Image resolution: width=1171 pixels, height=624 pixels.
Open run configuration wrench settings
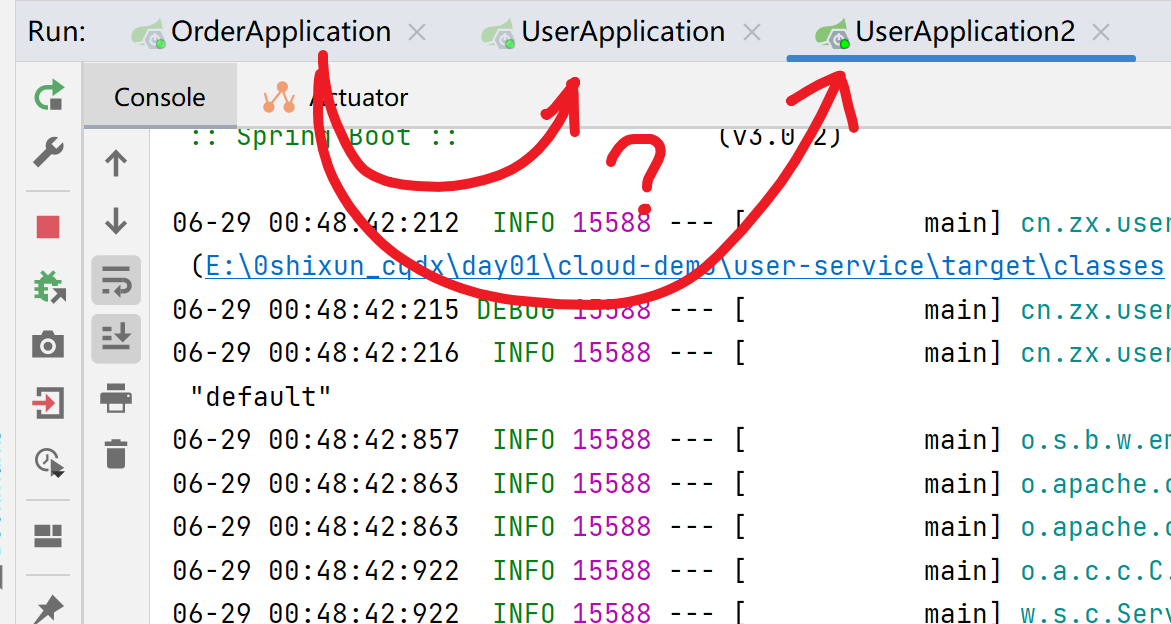(49, 153)
